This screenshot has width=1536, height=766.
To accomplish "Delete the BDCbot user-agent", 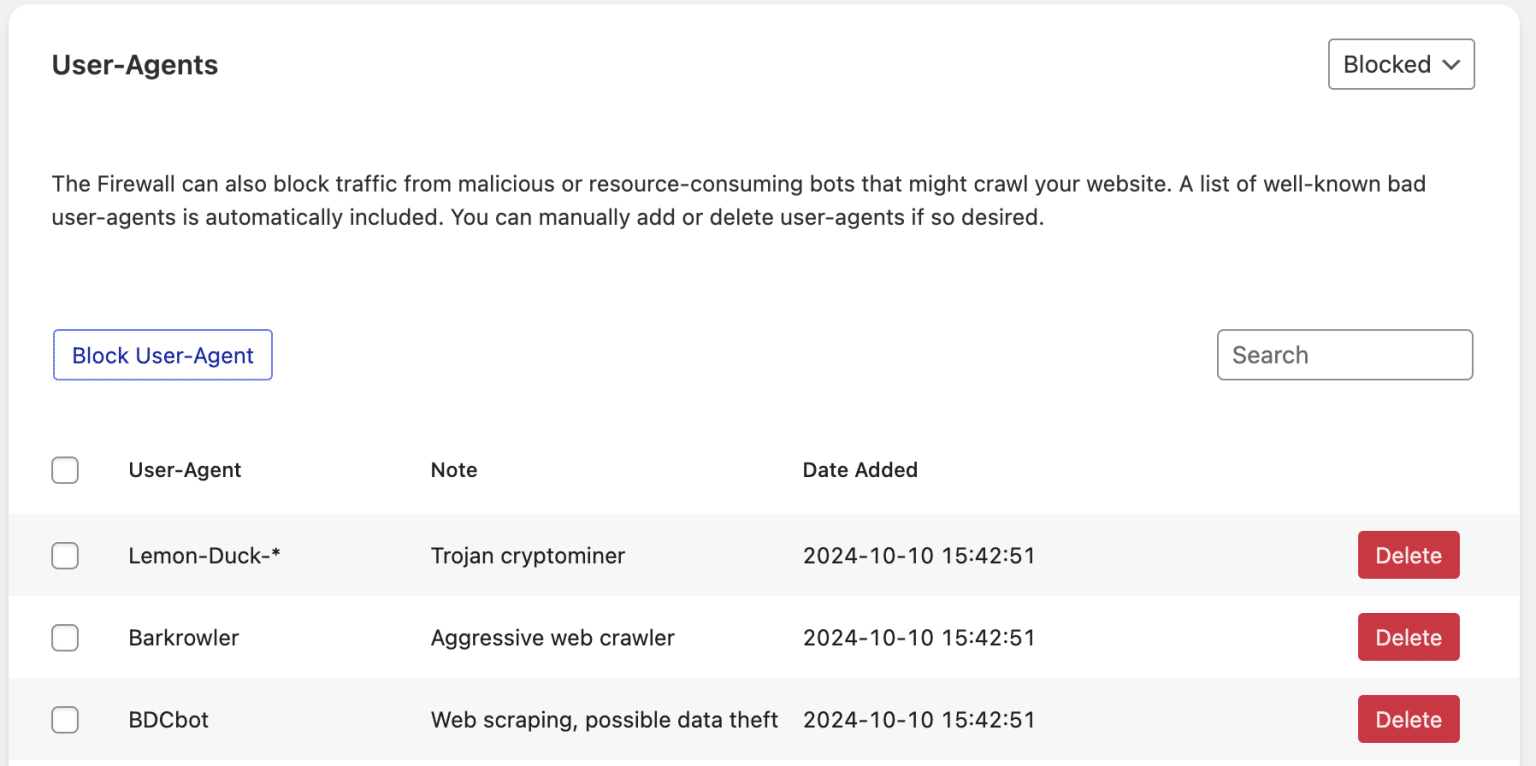I will point(1408,719).
